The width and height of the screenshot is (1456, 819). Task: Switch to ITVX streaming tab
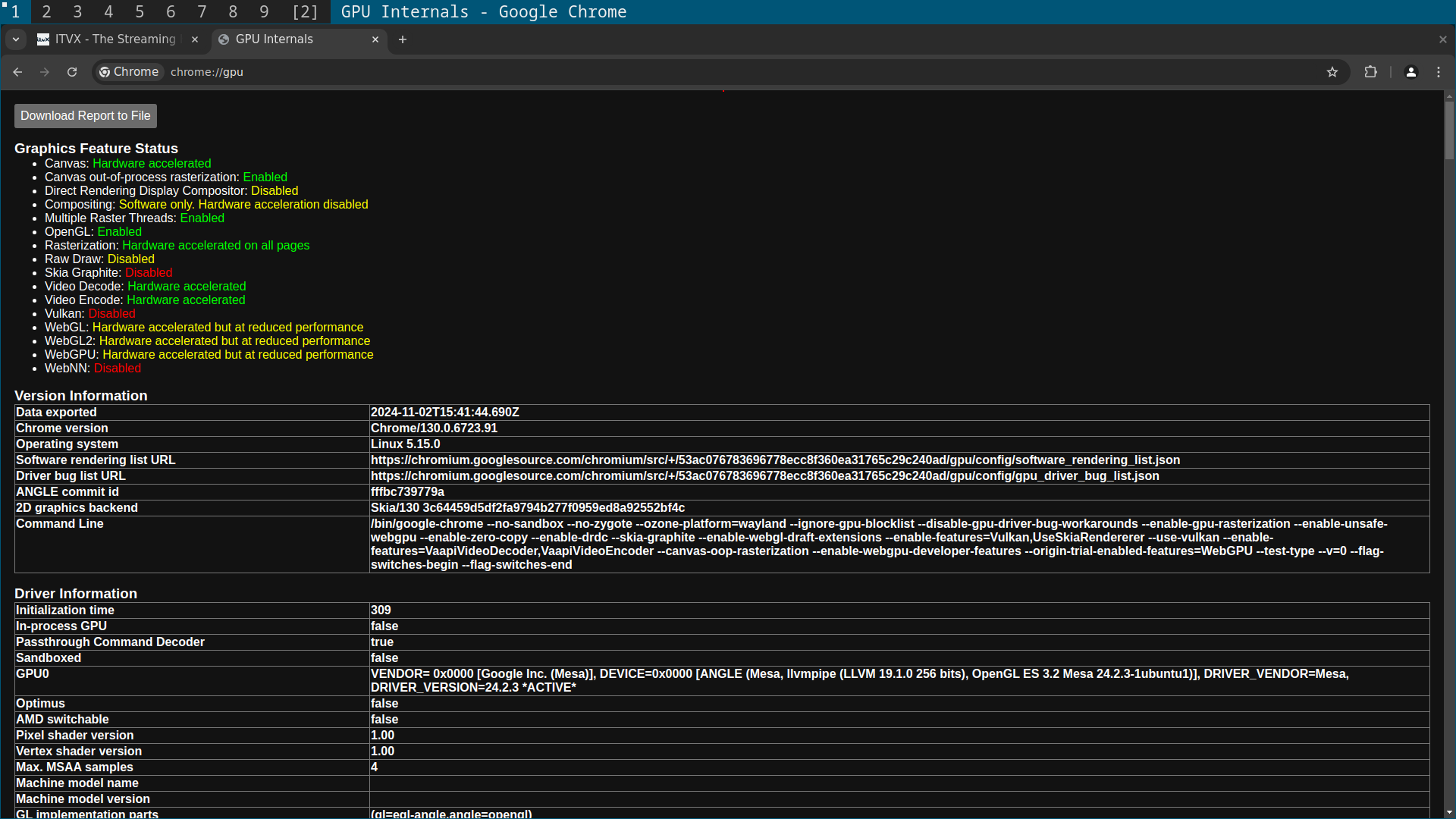(114, 39)
